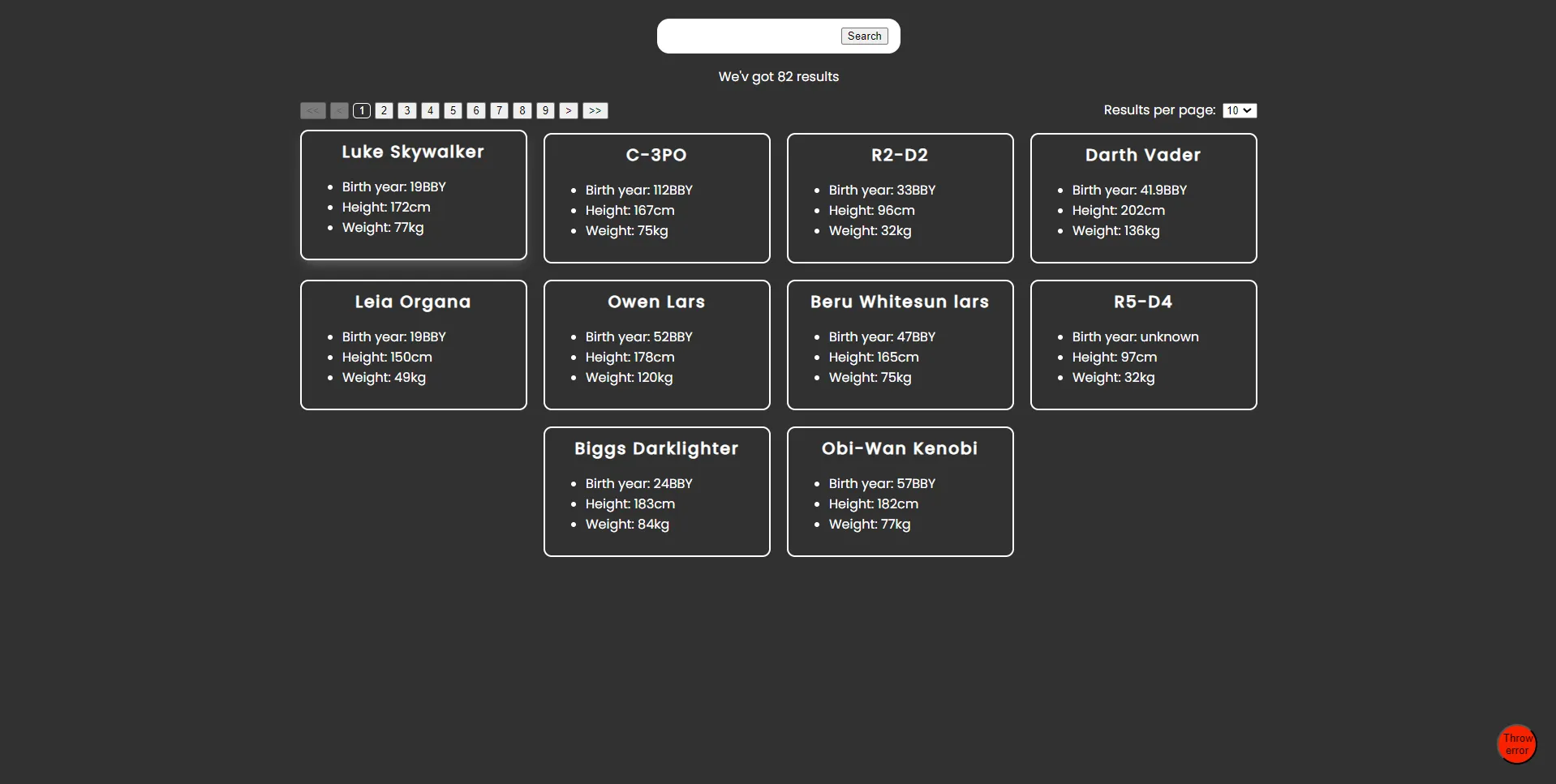1556x784 pixels.
Task: Click "Height: 165cm" in Beru Whitesun card
Action: (874, 357)
